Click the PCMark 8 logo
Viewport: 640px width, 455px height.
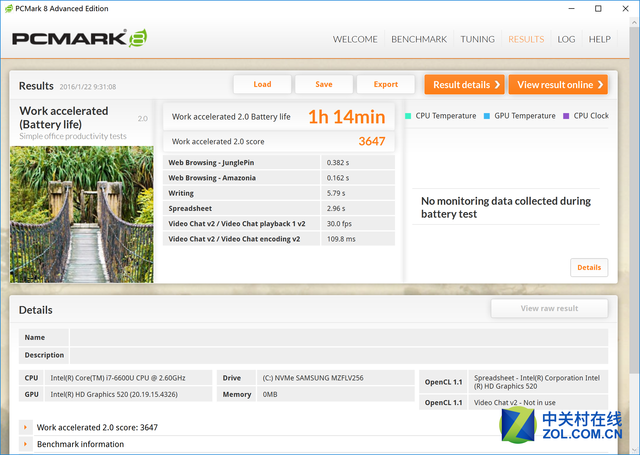[80, 38]
